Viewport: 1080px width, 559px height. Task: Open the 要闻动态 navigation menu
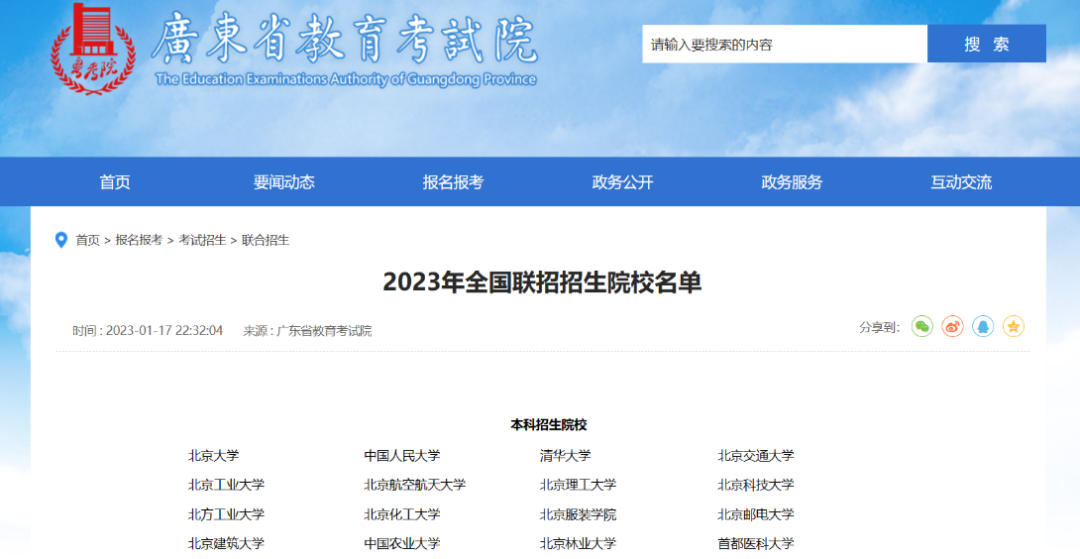(x=284, y=182)
